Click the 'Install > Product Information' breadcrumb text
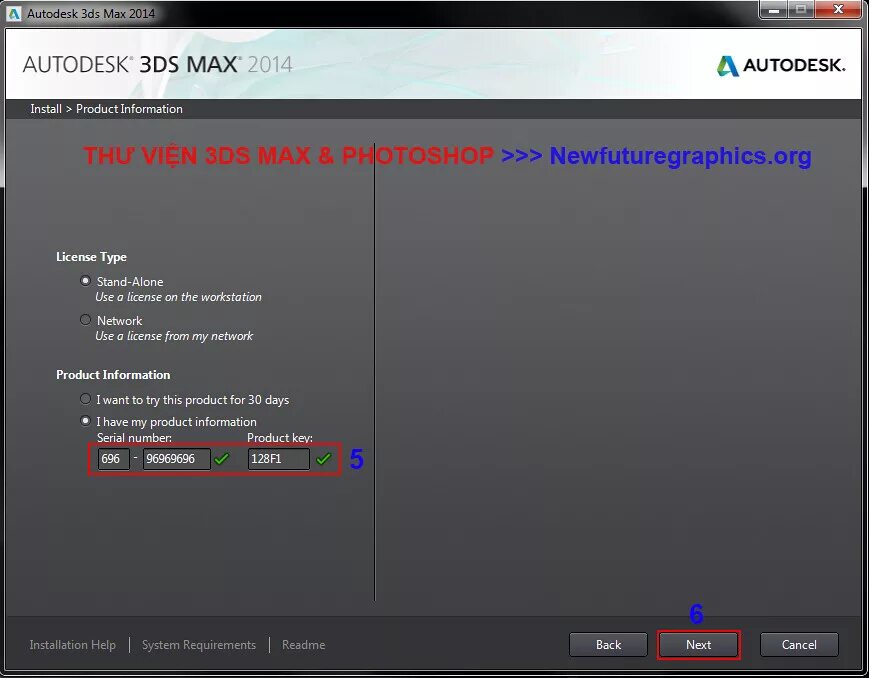The width and height of the screenshot is (869, 678). 106,109
